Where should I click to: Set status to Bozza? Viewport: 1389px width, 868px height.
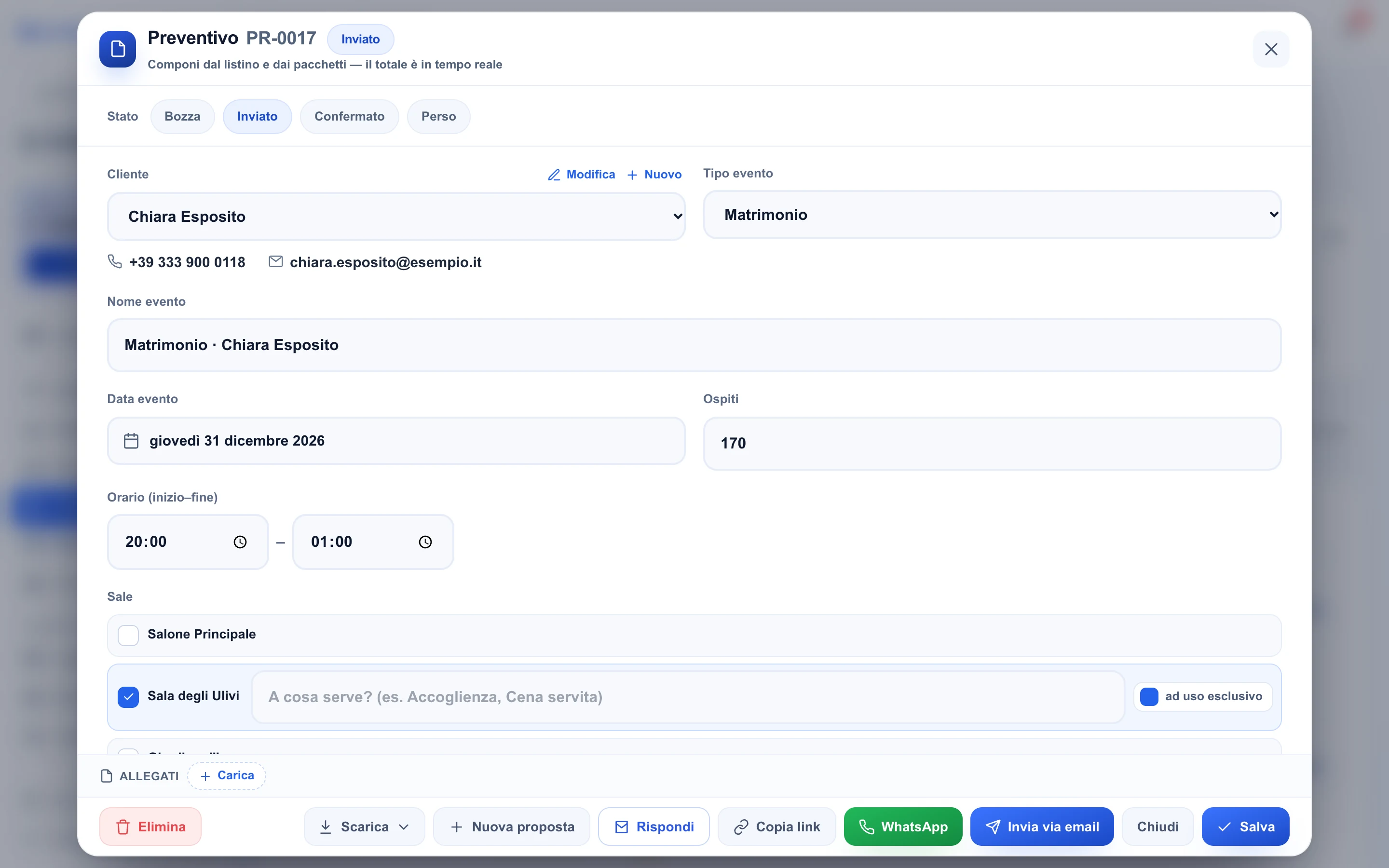(x=182, y=117)
